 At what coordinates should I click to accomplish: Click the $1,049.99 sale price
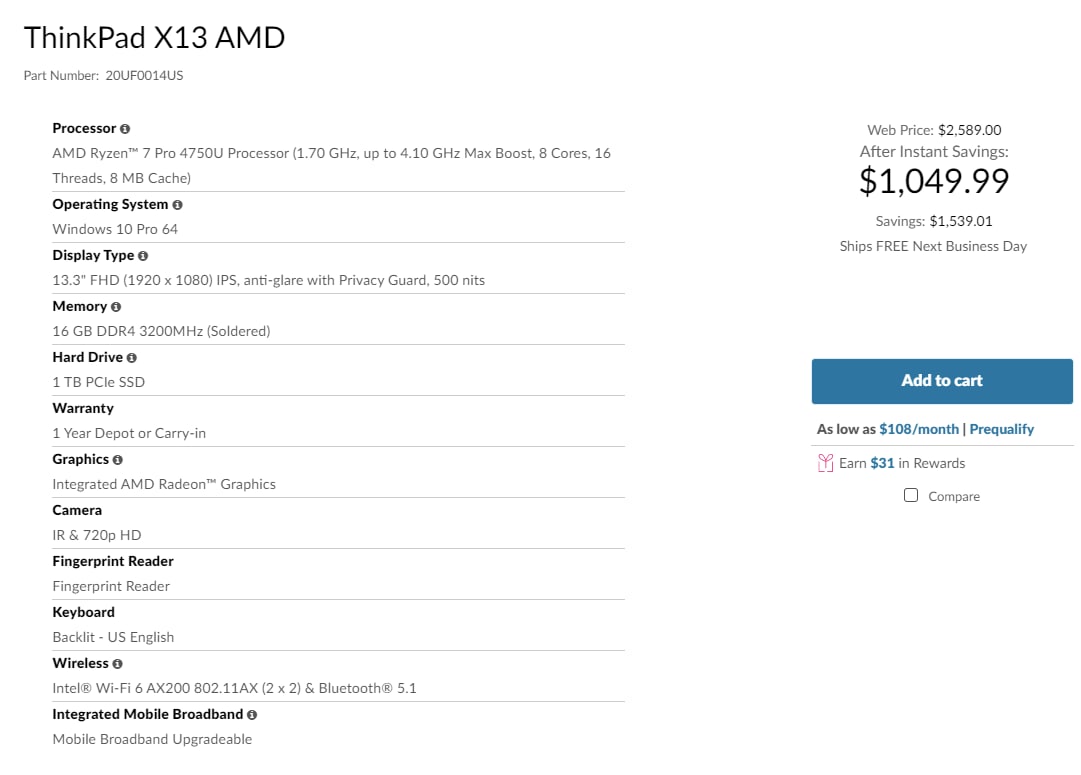point(934,181)
